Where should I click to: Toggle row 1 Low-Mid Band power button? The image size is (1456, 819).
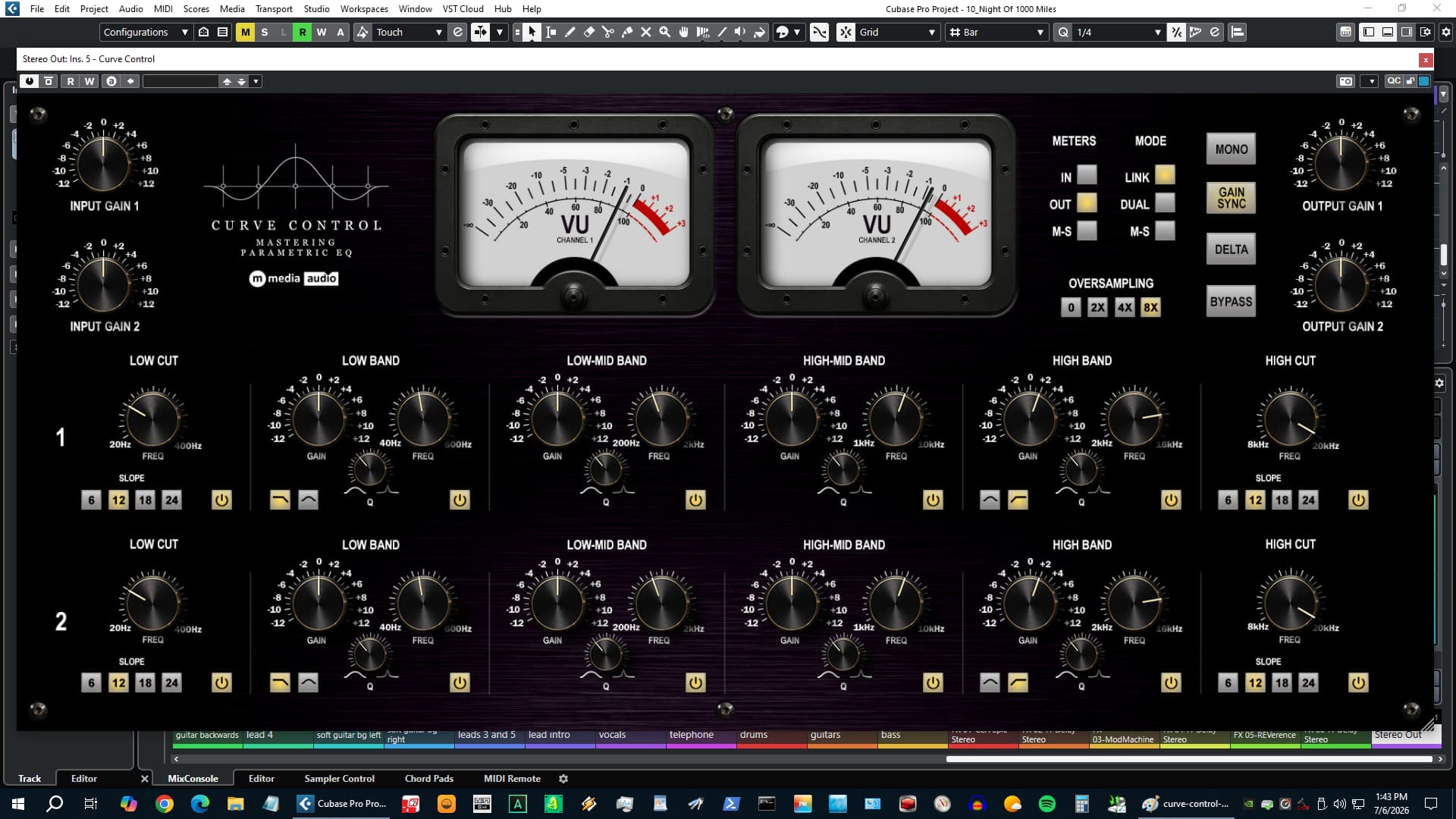pyautogui.click(x=695, y=500)
